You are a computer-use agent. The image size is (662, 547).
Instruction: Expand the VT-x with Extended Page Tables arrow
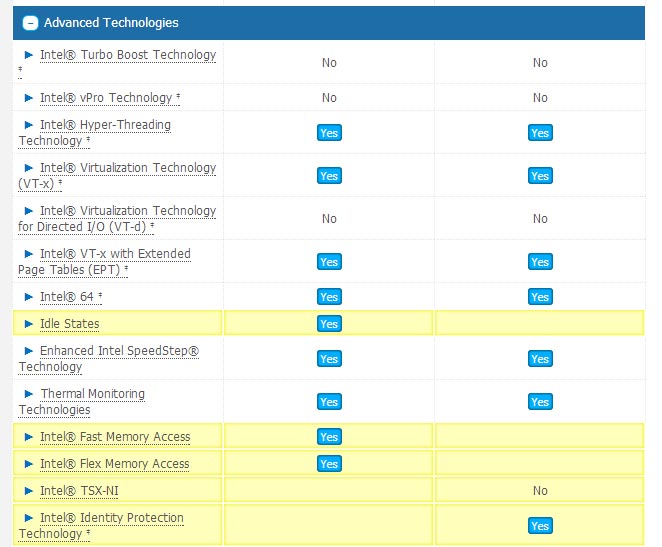[28, 254]
